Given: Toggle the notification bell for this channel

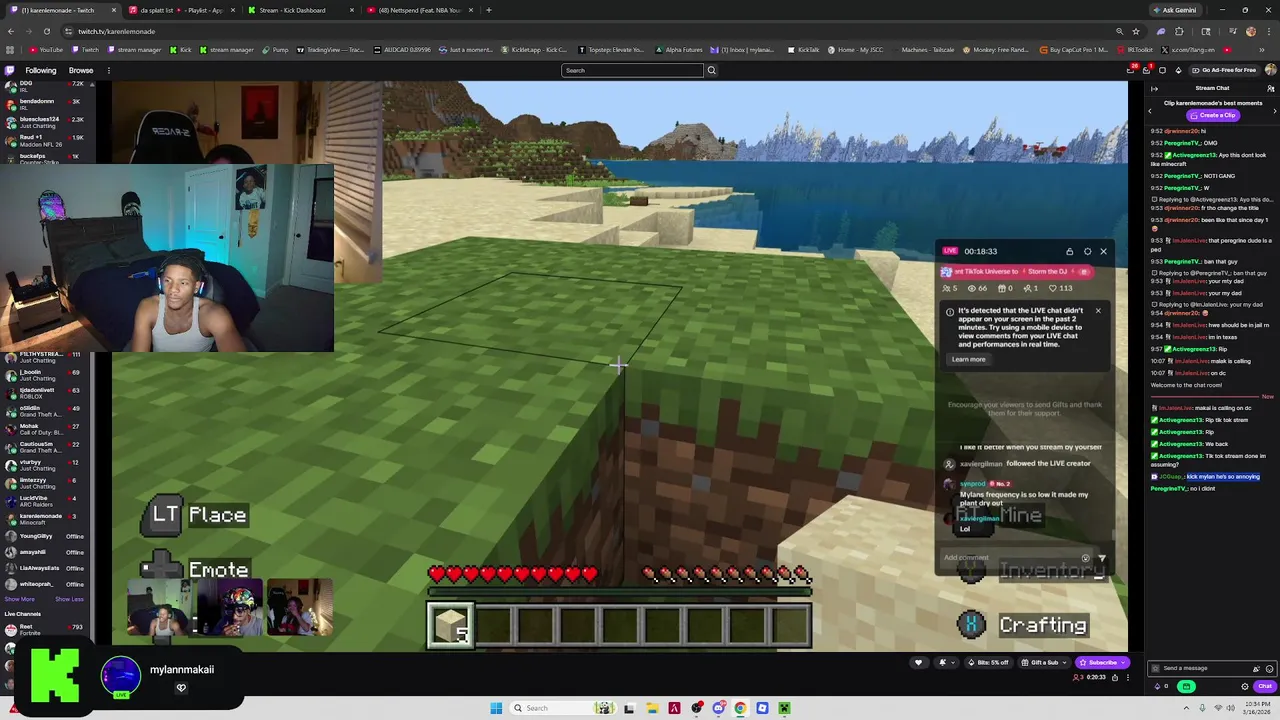Looking at the screenshot, I should click(x=948, y=662).
